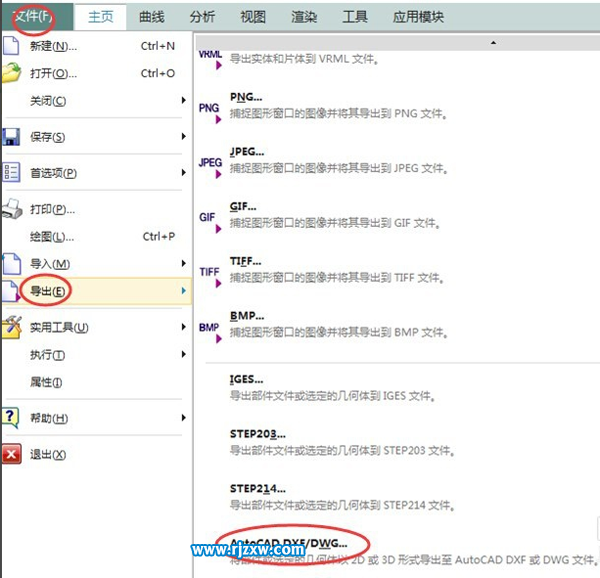Choose 退出(X) menu entry

(x=96, y=454)
